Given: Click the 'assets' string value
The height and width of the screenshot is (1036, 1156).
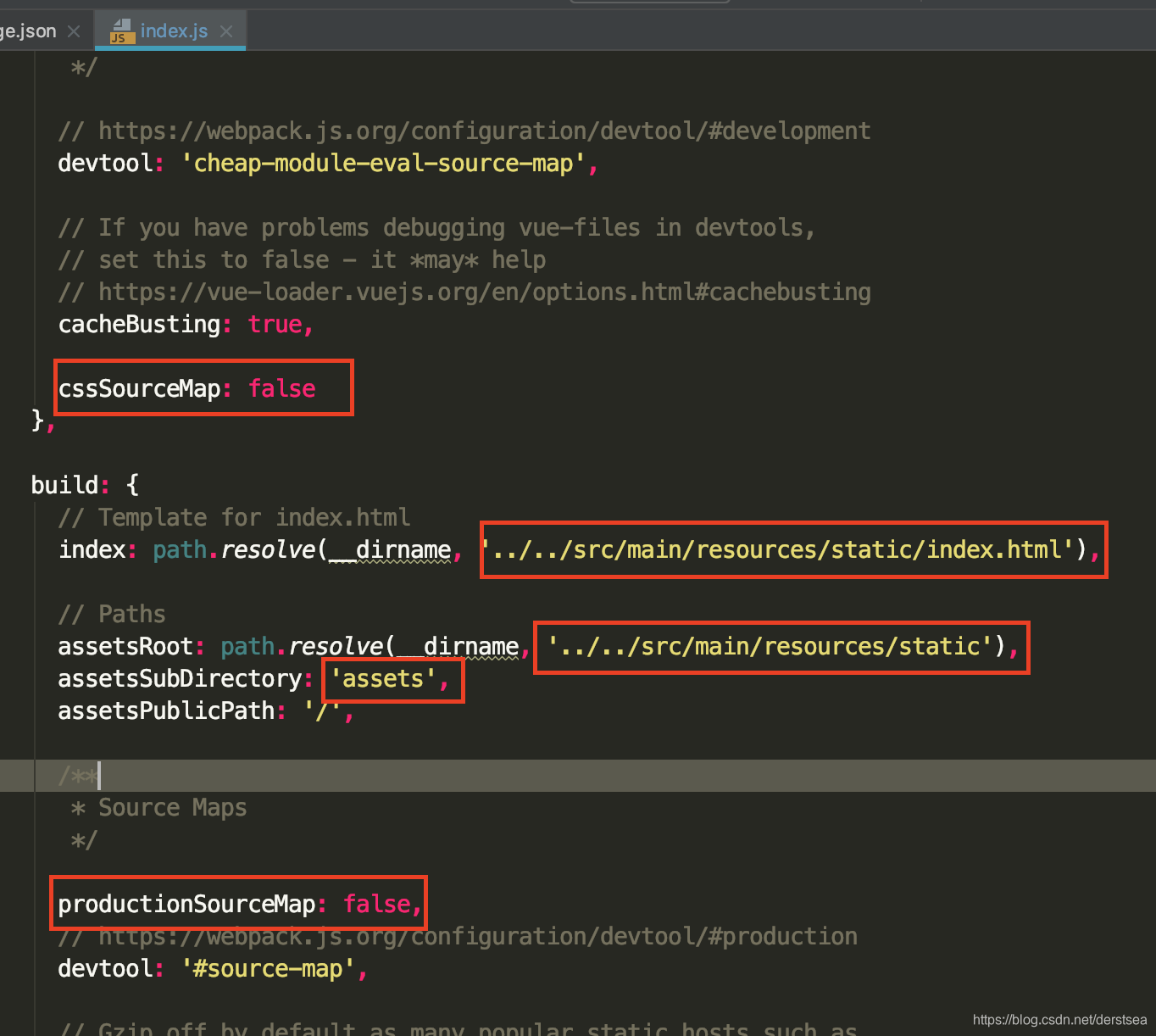Looking at the screenshot, I should point(383,678).
